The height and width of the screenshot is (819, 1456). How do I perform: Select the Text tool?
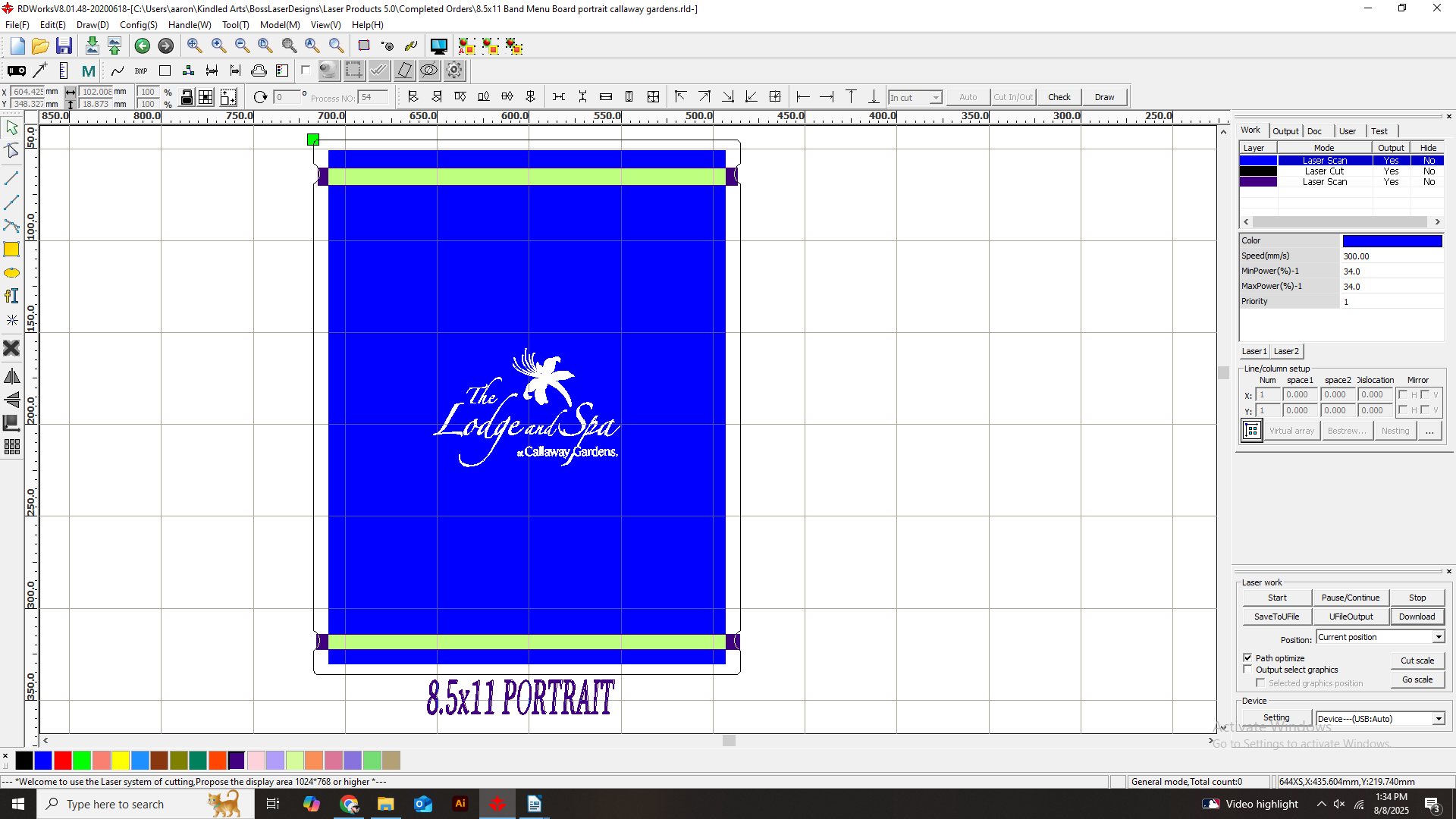click(x=11, y=297)
